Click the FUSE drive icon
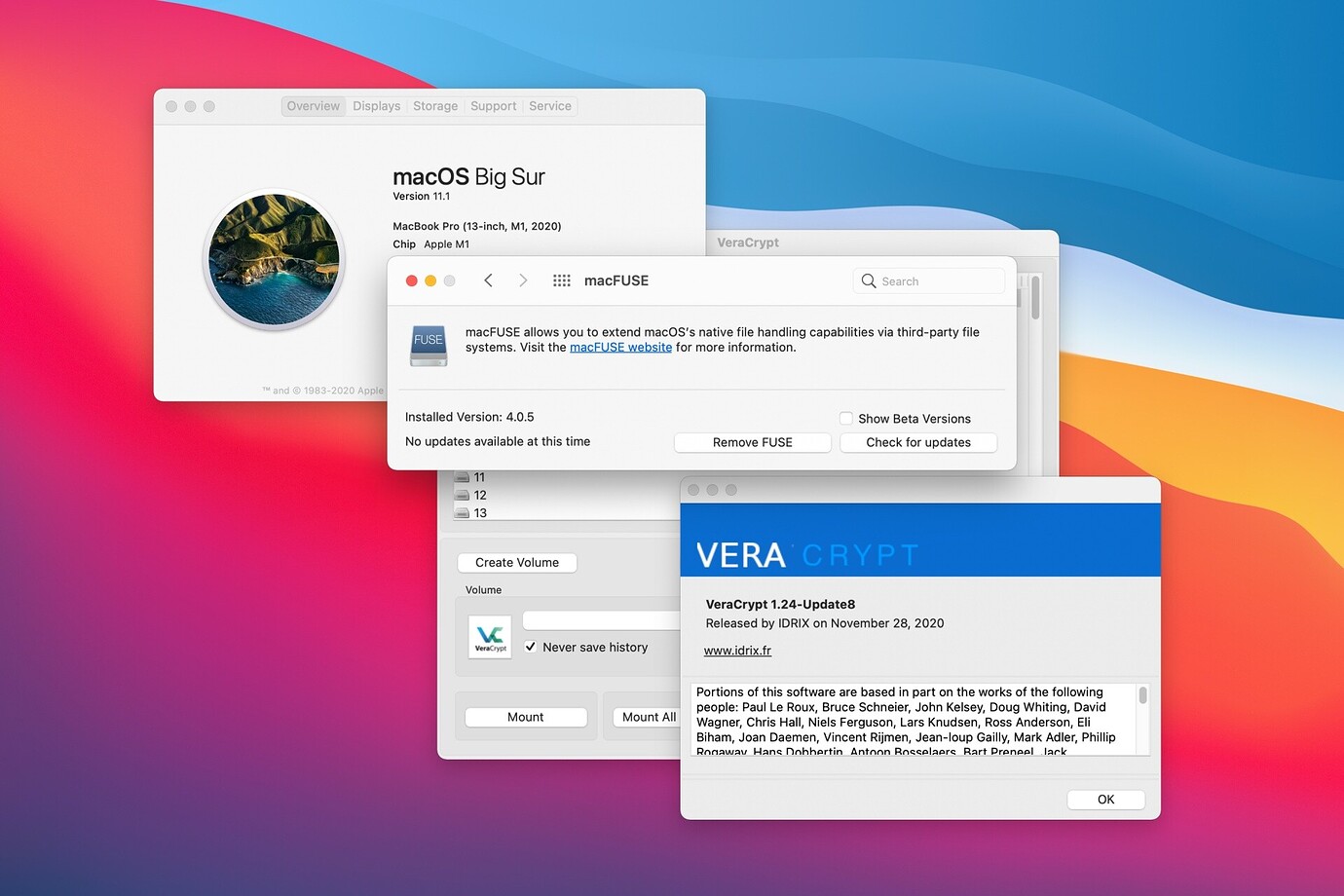The image size is (1344, 896). (x=429, y=346)
